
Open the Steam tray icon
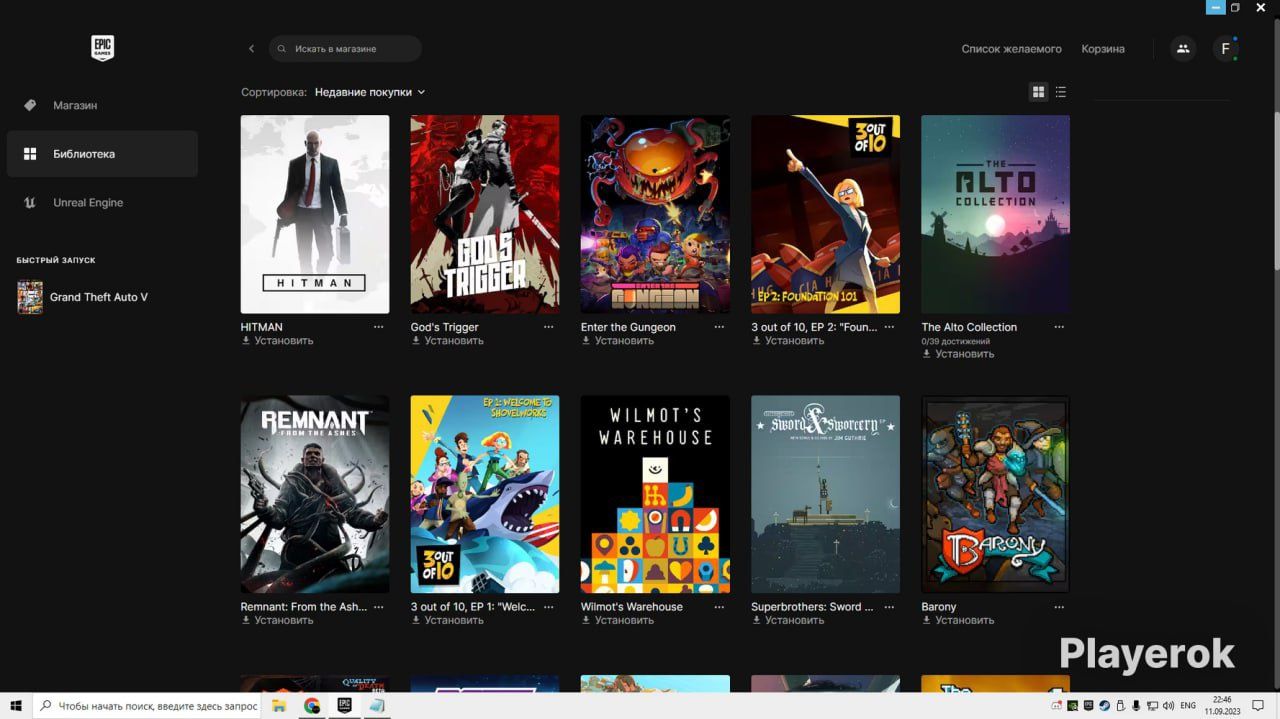[1105, 705]
